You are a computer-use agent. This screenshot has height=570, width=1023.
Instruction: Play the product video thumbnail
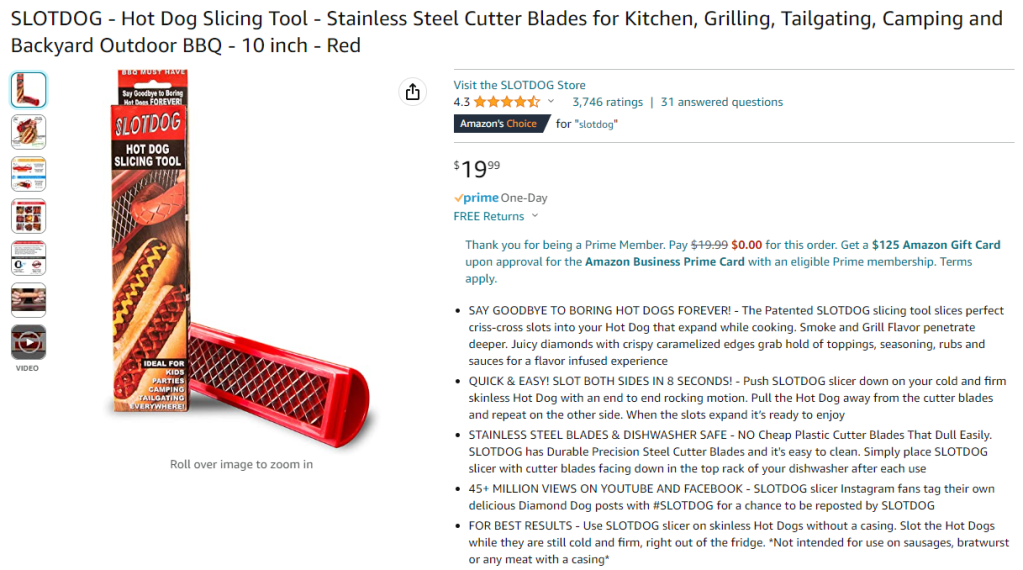coord(28,342)
